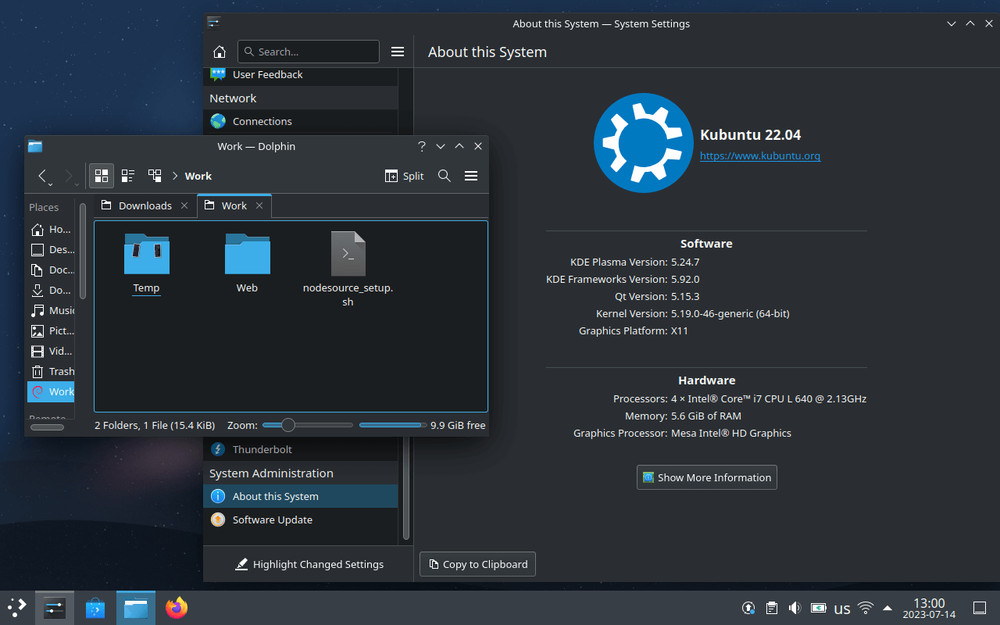1000x625 pixels.
Task: Select the Web folder
Action: (247, 263)
